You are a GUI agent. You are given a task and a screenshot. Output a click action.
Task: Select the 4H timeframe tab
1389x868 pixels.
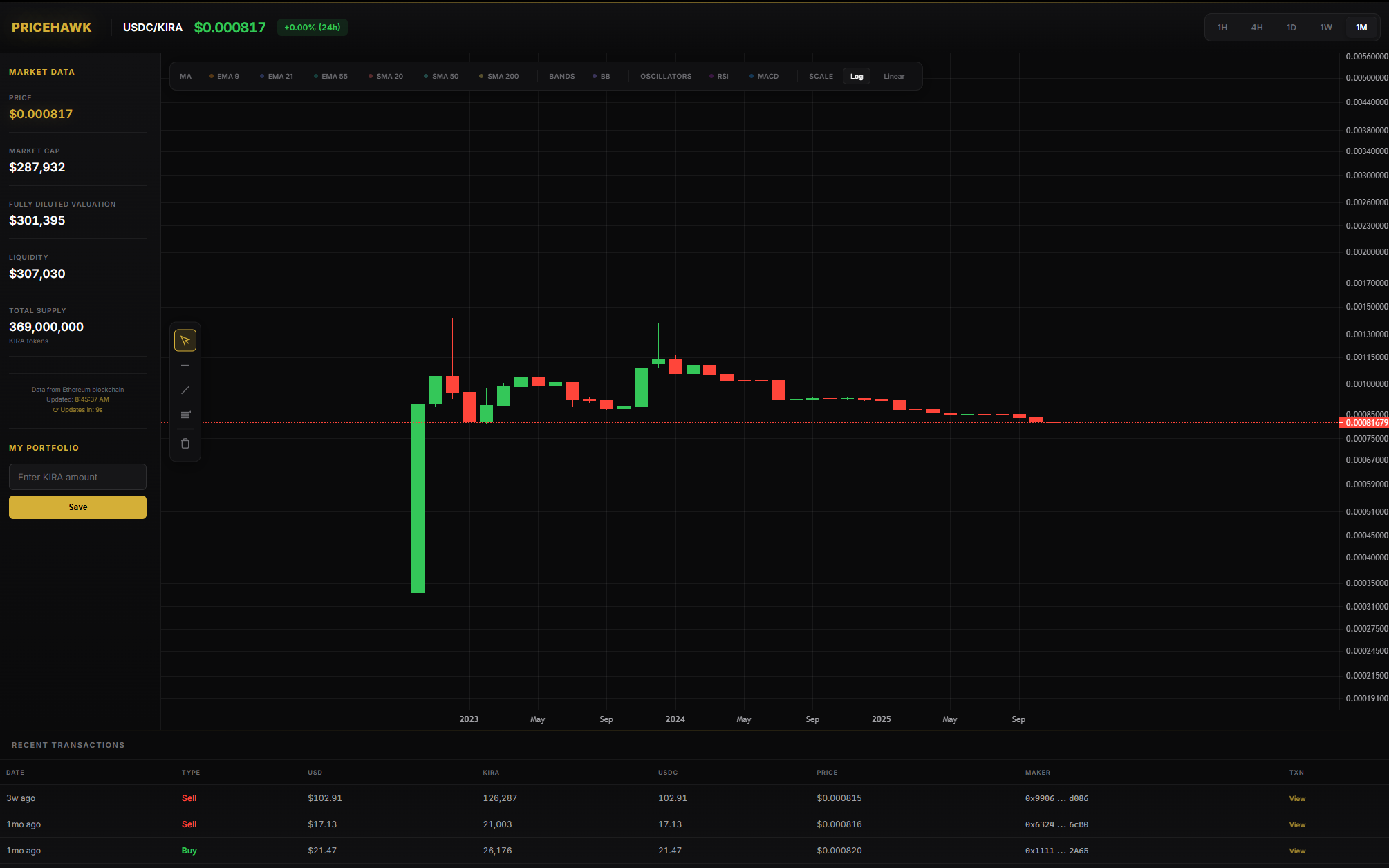[1256, 28]
